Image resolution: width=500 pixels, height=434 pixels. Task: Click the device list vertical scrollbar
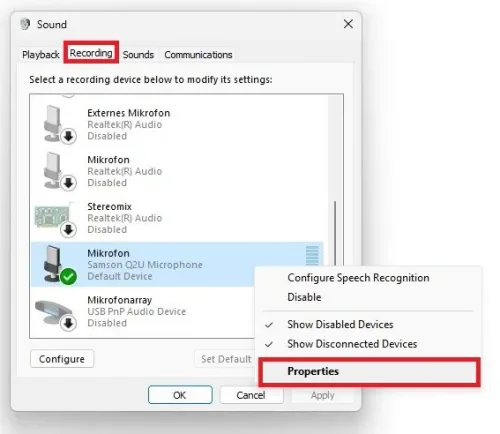[x=335, y=233]
